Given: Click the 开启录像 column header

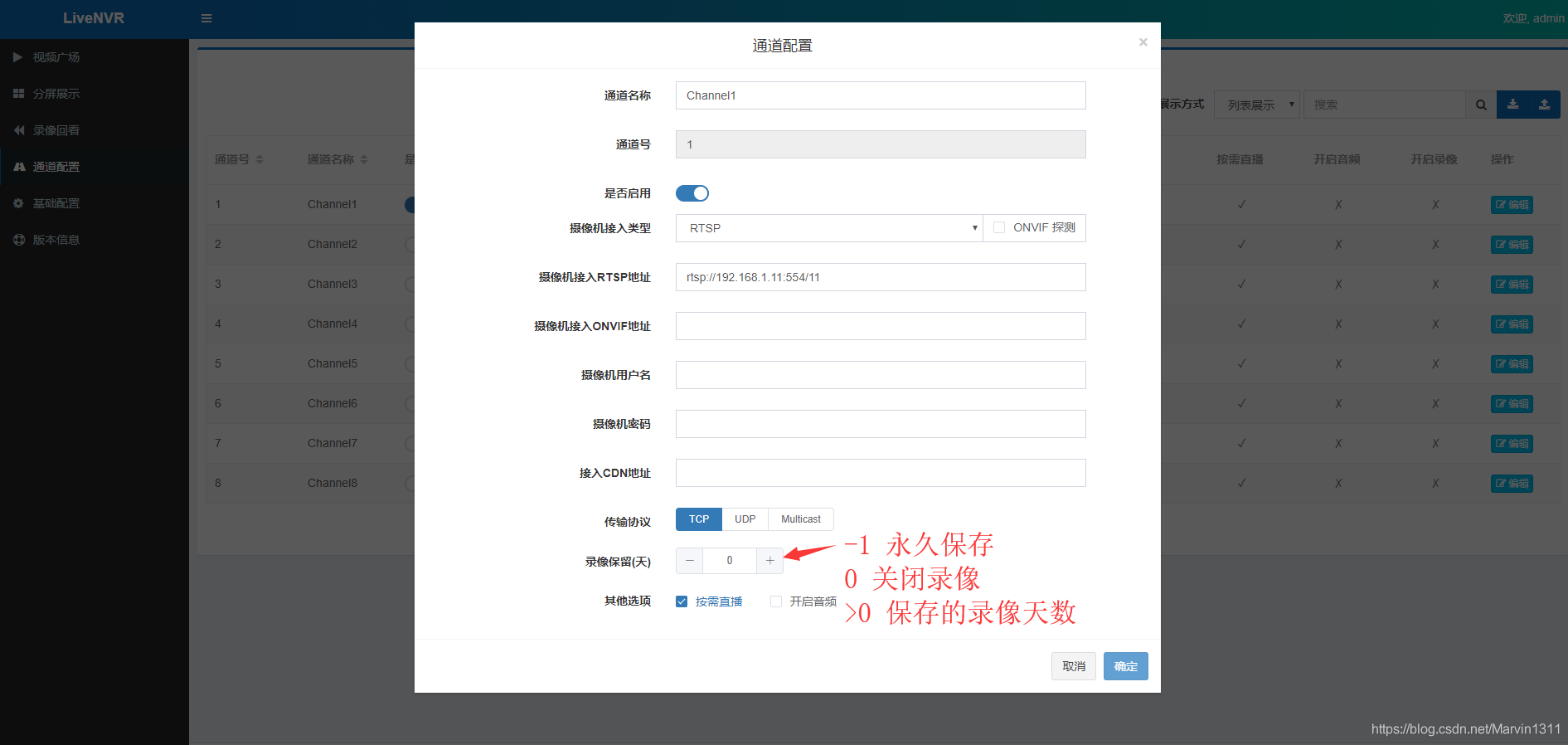Looking at the screenshot, I should pyautogui.click(x=1434, y=159).
